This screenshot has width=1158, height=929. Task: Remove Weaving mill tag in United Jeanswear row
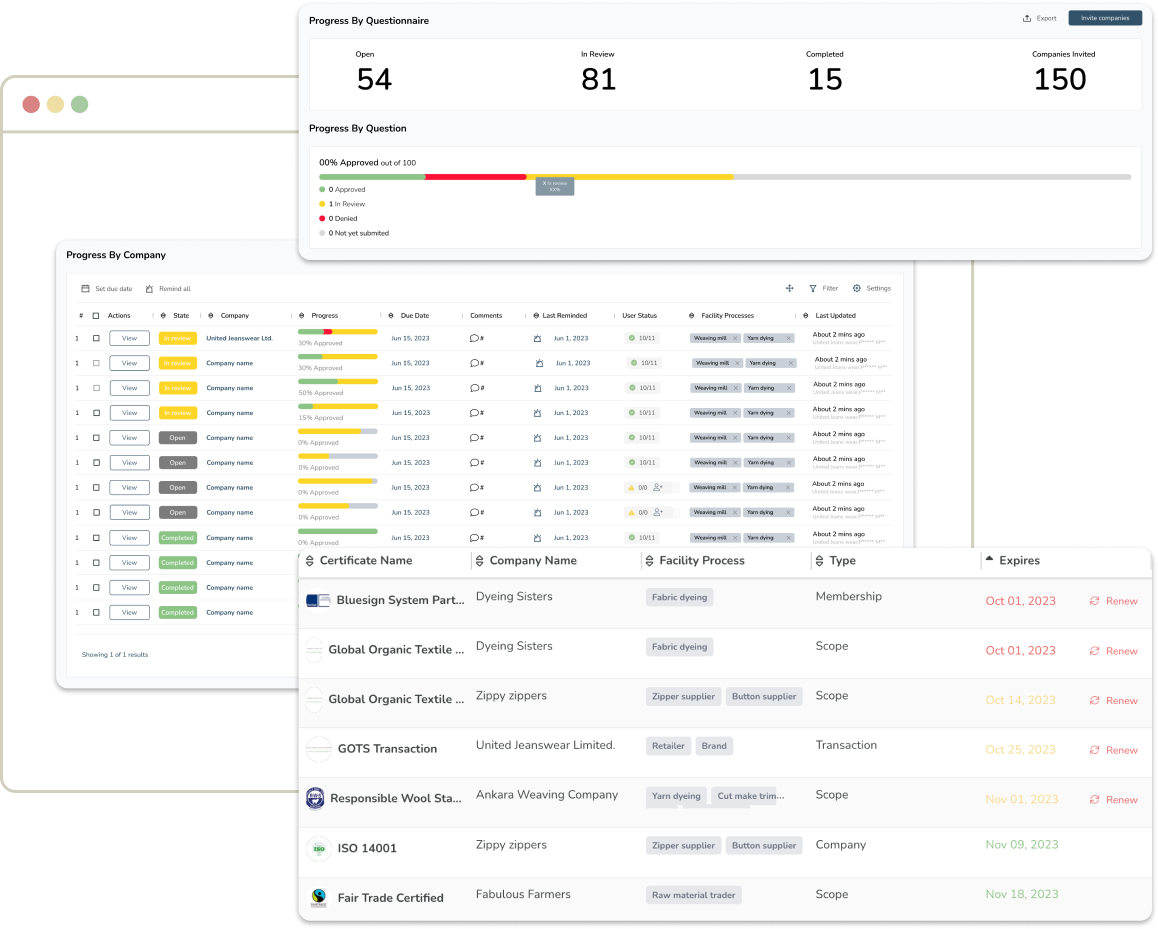point(735,338)
